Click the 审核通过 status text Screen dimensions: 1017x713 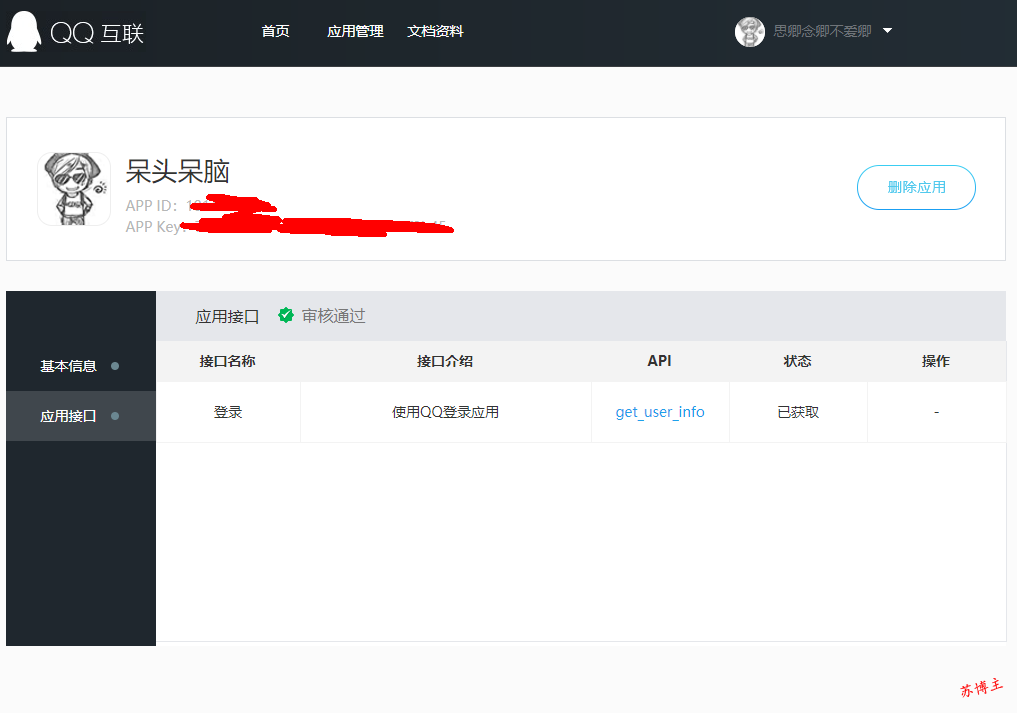333,316
